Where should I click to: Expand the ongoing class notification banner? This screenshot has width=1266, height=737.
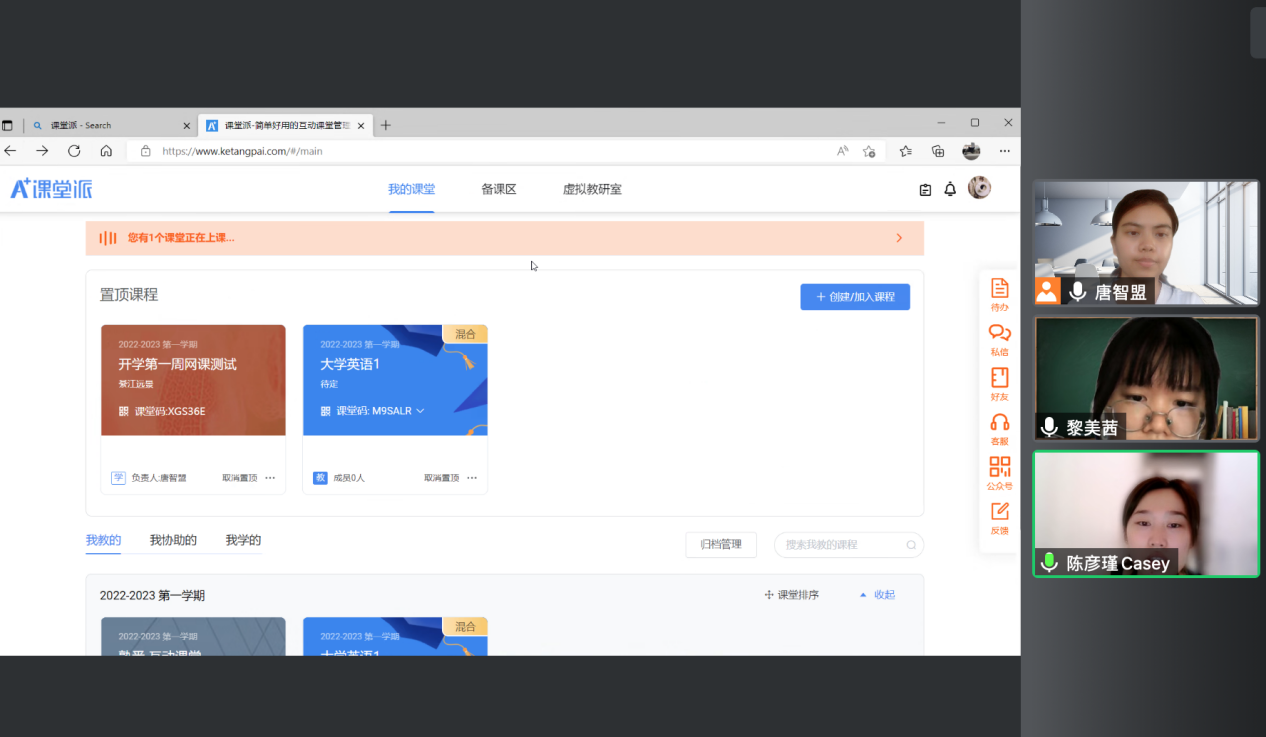click(898, 238)
